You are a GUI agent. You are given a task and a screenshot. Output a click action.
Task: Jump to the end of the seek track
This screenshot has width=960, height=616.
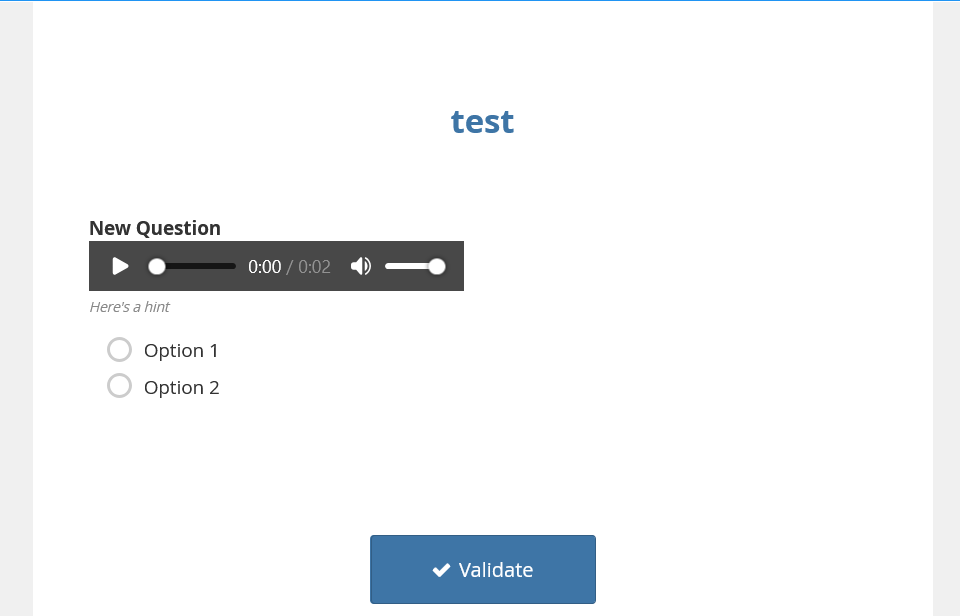[234, 266]
